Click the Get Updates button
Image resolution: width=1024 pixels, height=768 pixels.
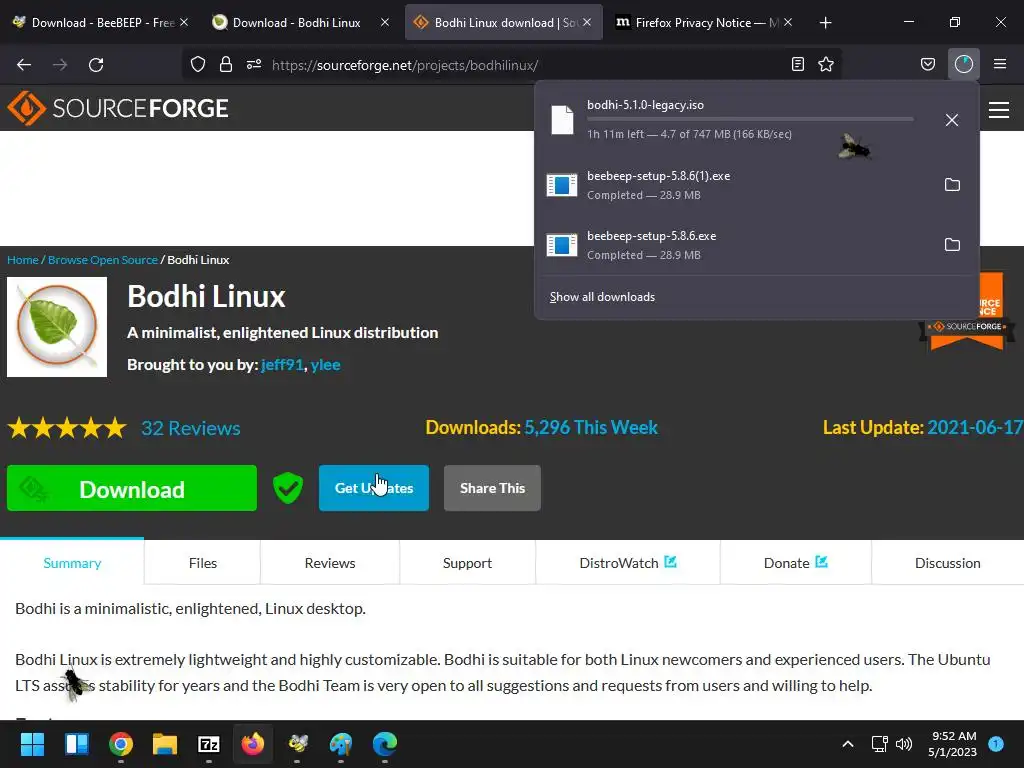click(374, 488)
